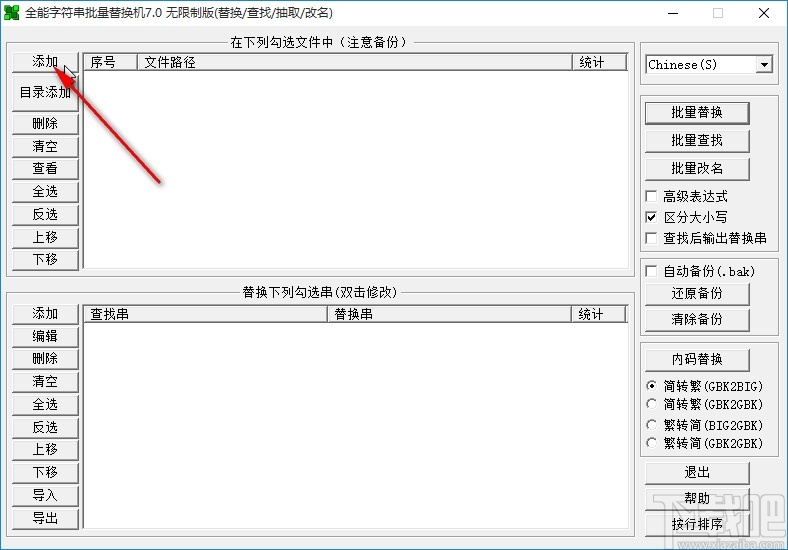This screenshot has width=788, height=550.
Task: Toggle 查找后输出替换串 checkbox
Action: 651,238
